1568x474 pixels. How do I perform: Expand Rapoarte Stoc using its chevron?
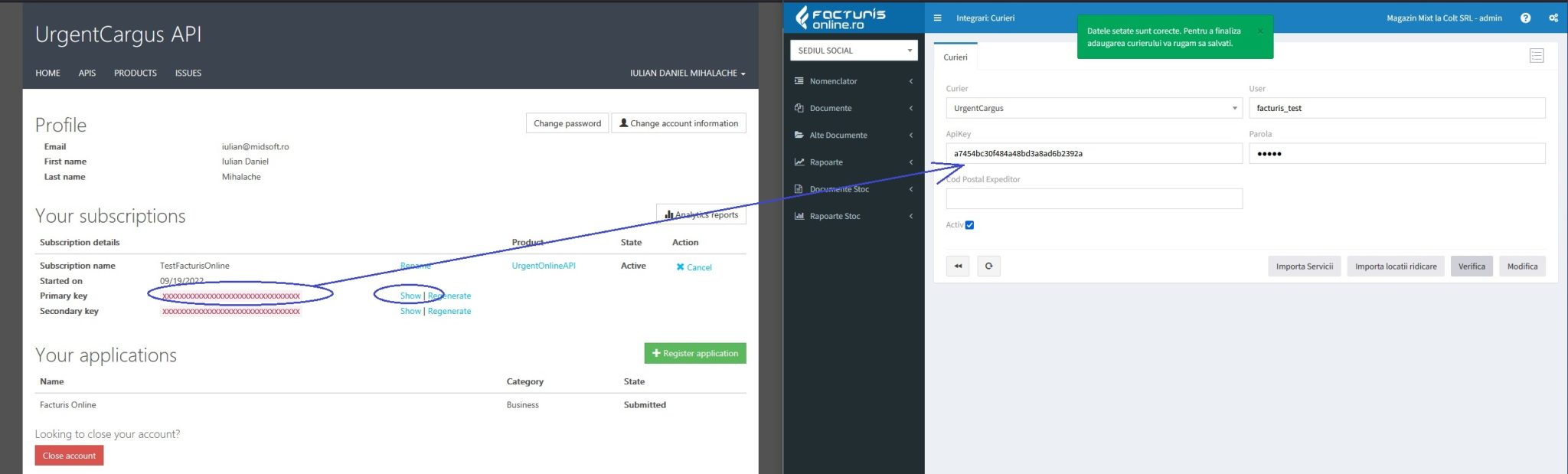click(911, 216)
